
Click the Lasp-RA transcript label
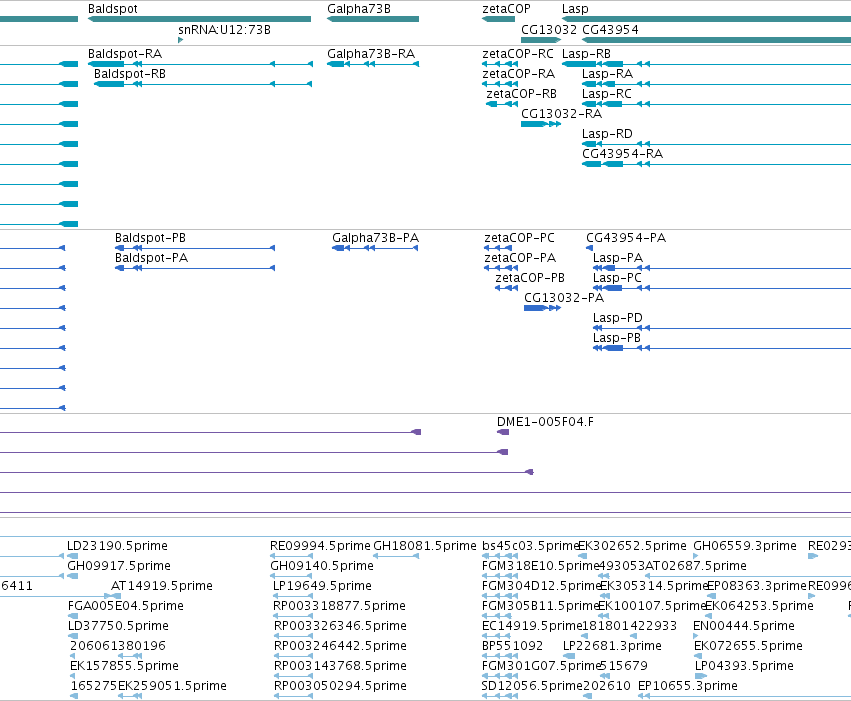pos(607,74)
